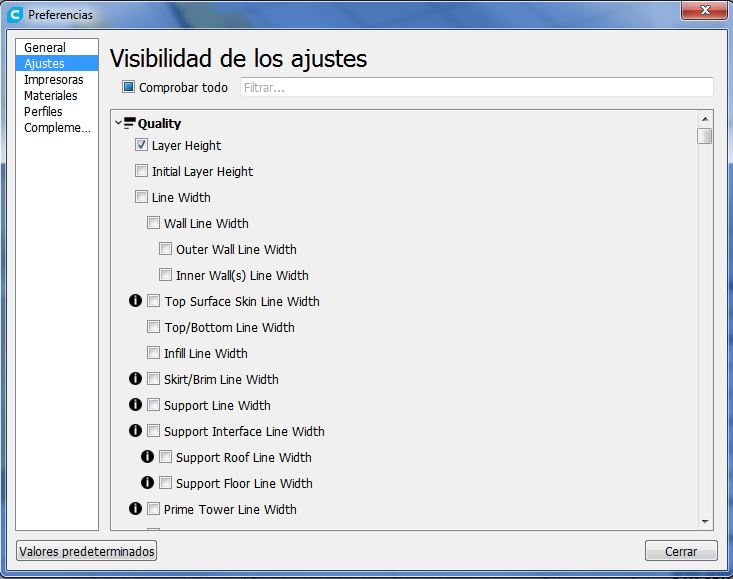This screenshot has height=579, width=733.
Task: Check Support Roof Line Width checkbox
Action: point(165,457)
